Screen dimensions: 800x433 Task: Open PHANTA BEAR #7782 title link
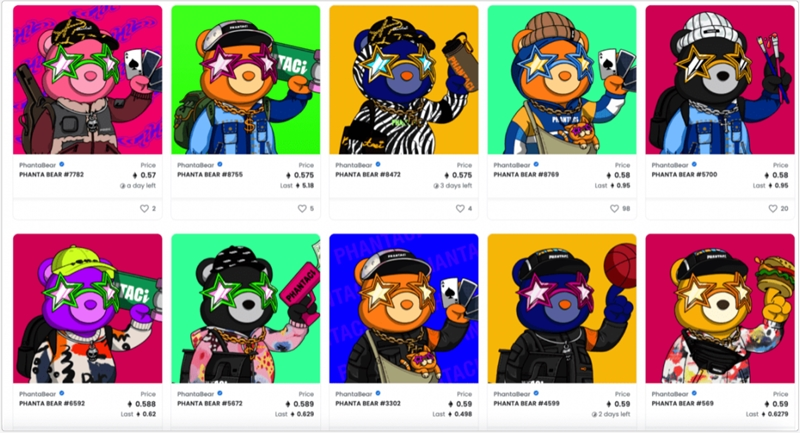click(52, 174)
